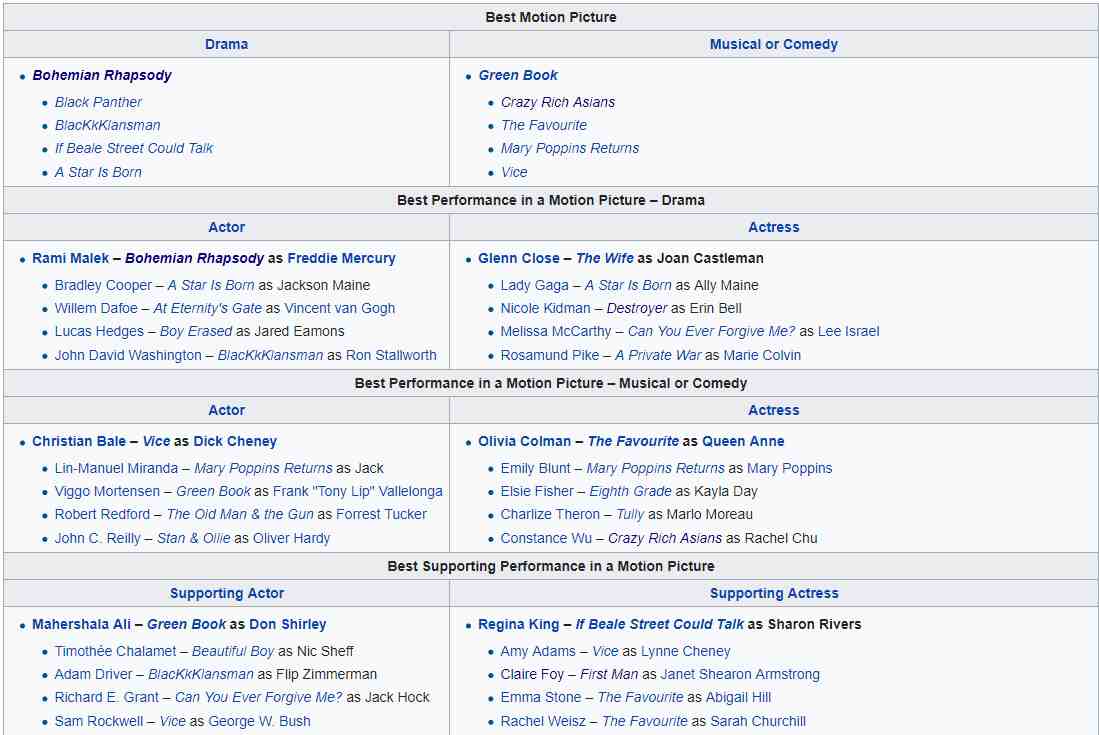Open Green Book winner under Musical or Comedy
This screenshot has height=735, width=1099.
pyautogui.click(x=518, y=75)
